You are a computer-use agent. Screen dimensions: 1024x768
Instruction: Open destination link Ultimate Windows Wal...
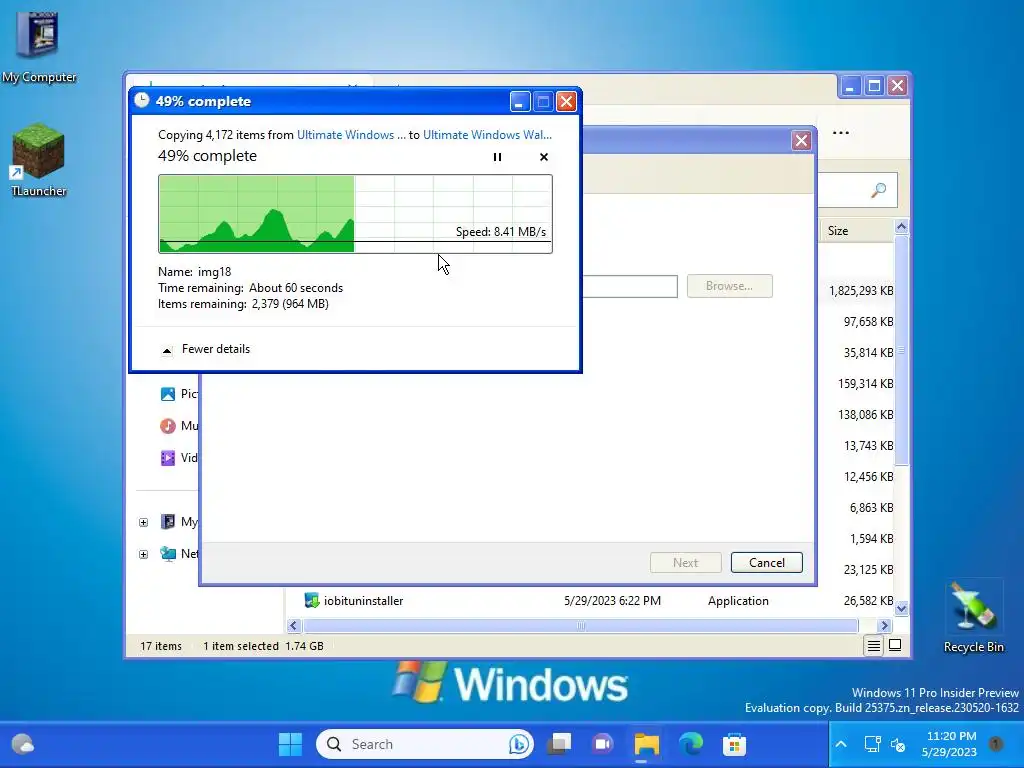(x=487, y=135)
